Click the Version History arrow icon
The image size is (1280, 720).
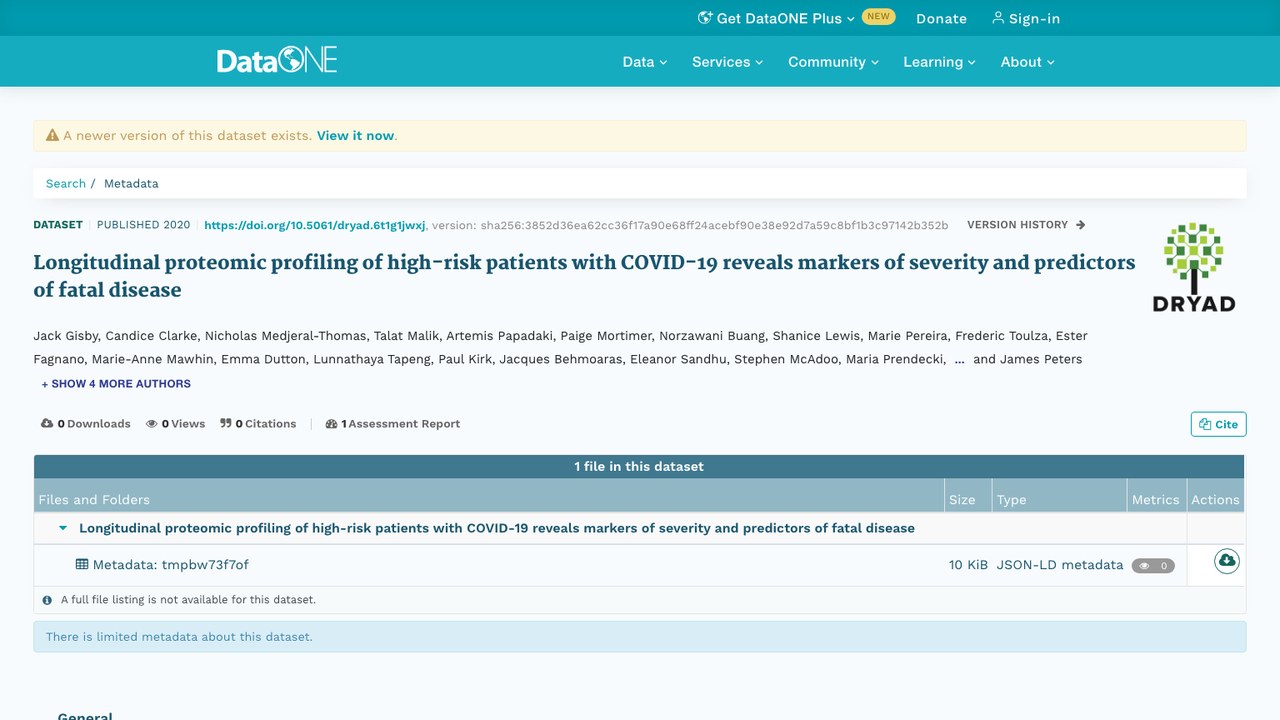coord(1080,225)
